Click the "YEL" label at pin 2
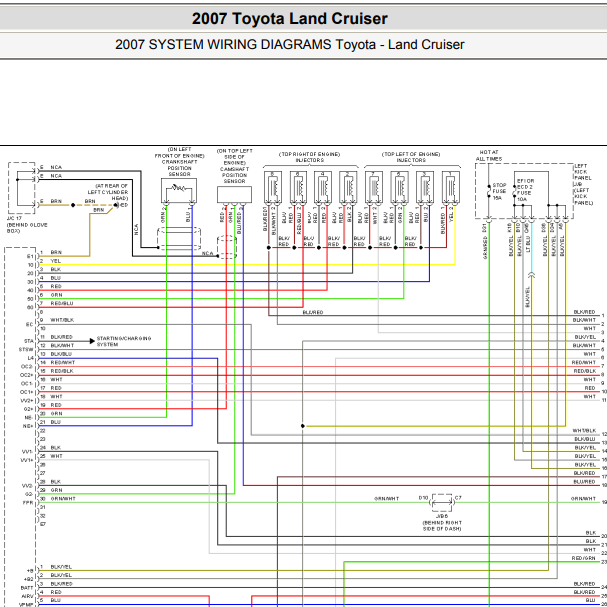Screen dimensions: 607x607 [55, 261]
